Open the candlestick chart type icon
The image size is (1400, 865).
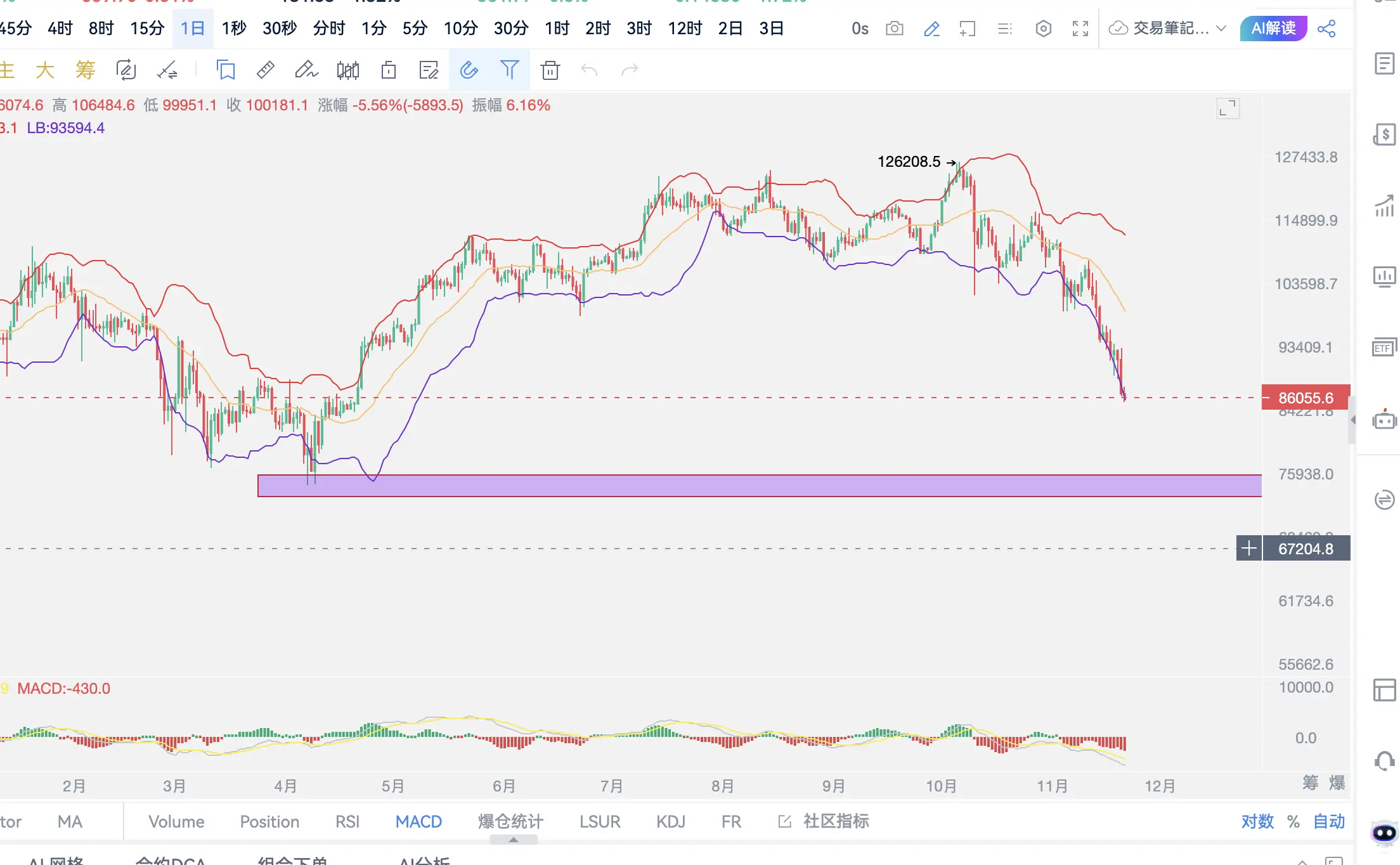(x=347, y=70)
